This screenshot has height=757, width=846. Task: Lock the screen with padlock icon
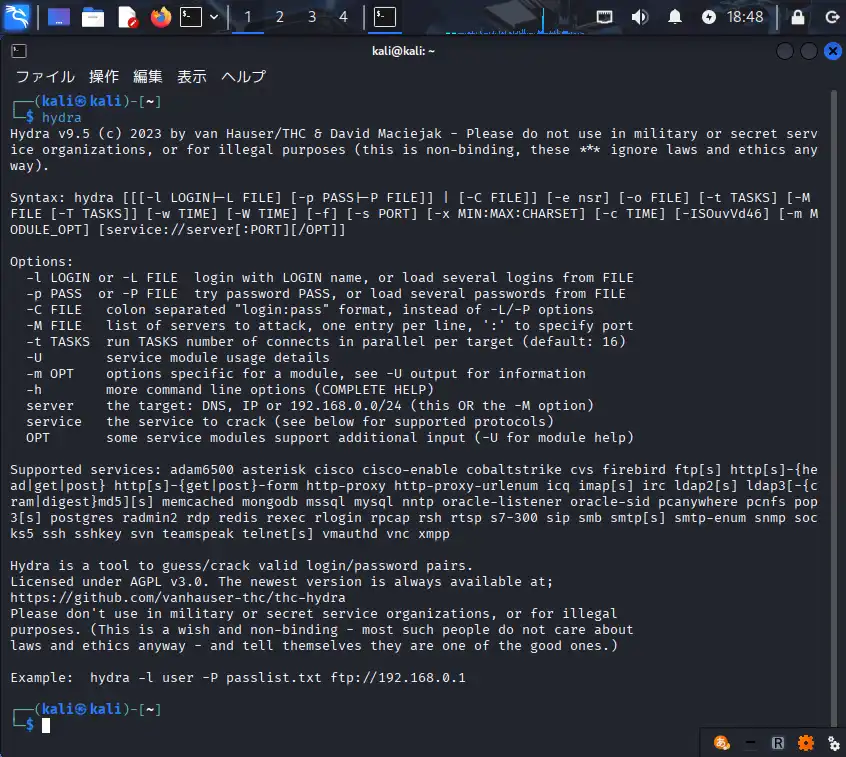coord(798,17)
